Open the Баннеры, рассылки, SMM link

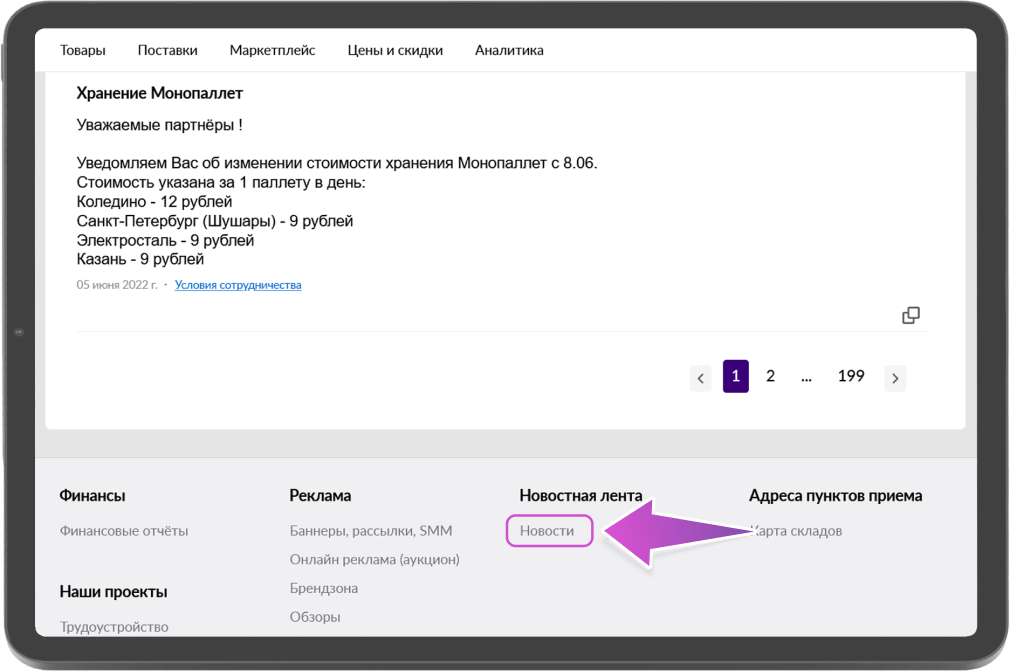371,531
